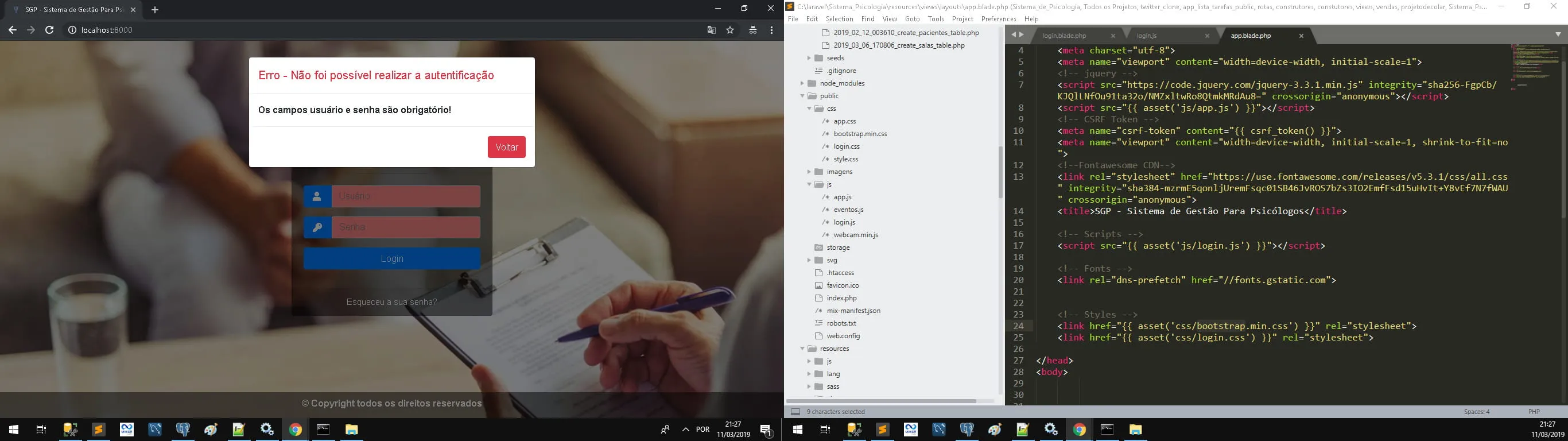The height and width of the screenshot is (441, 1568).
Task: Open the Google Translate icon in address bar
Action: pyautogui.click(x=711, y=30)
